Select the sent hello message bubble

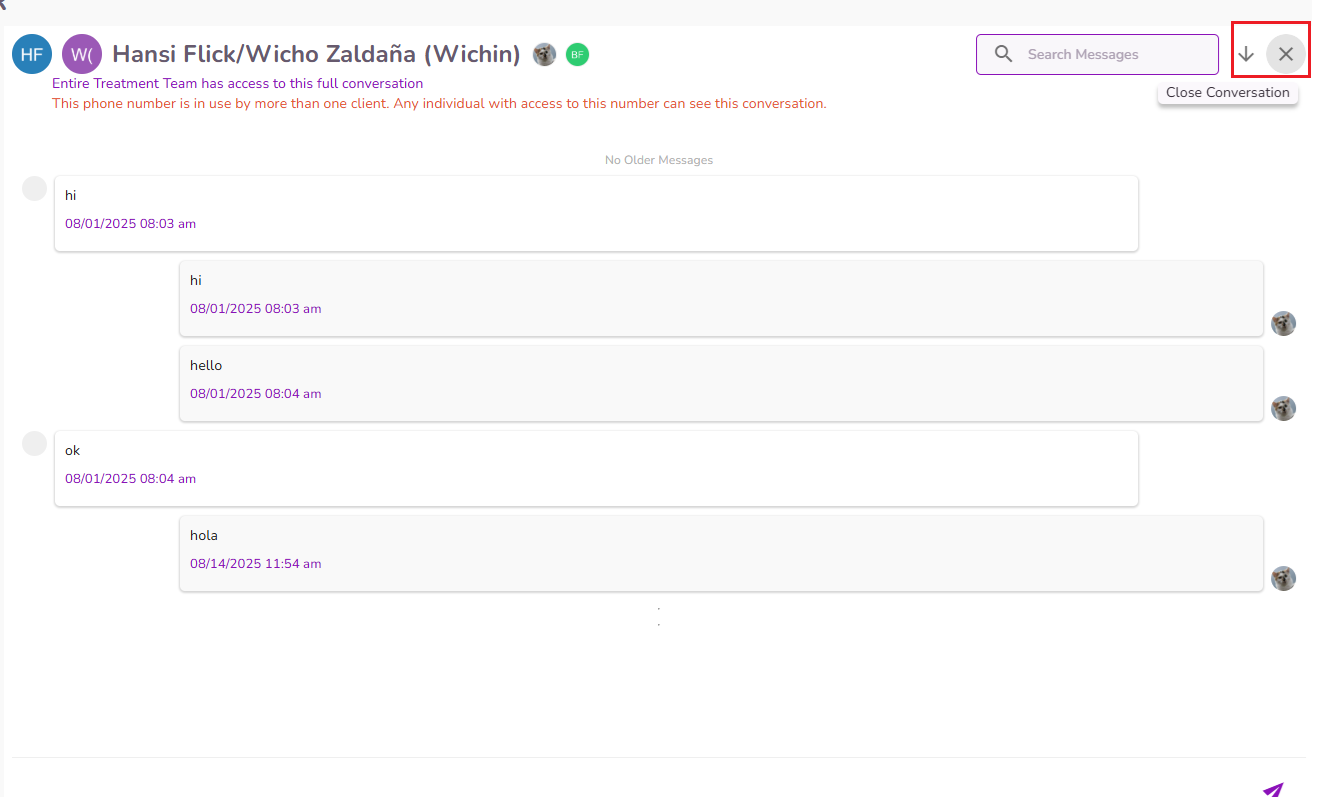[721, 383]
